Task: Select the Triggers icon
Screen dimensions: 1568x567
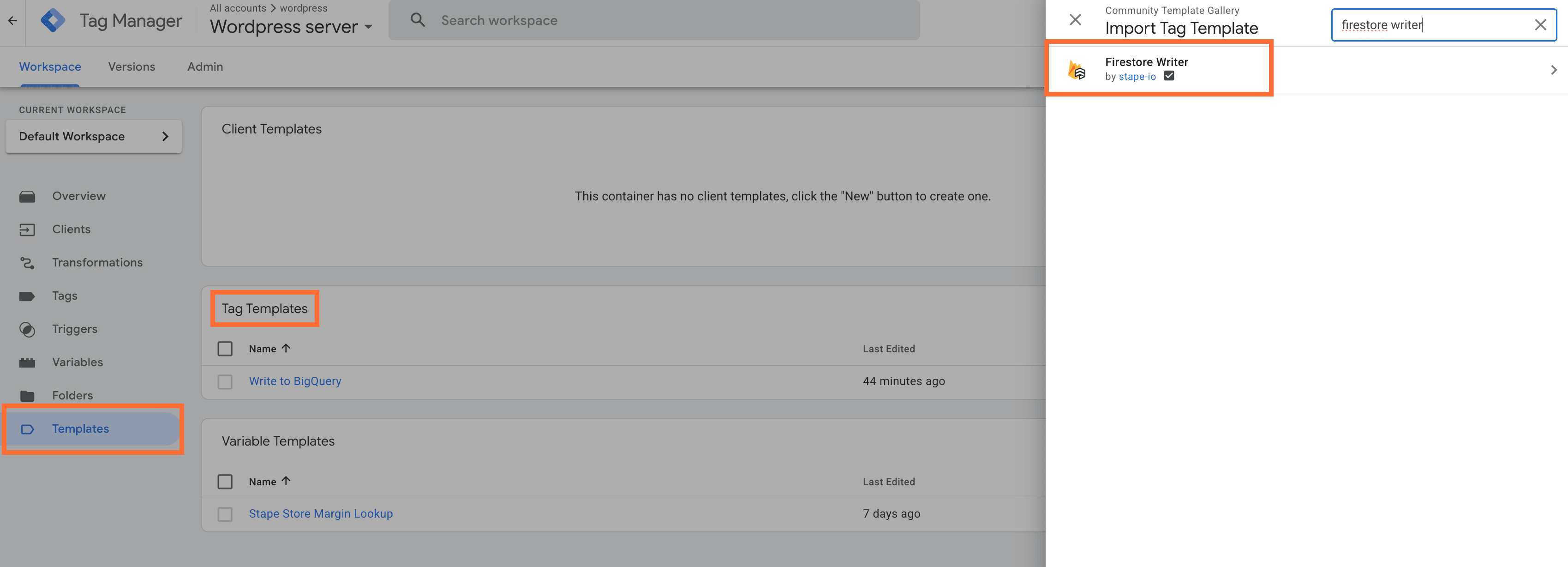Action: [x=27, y=329]
